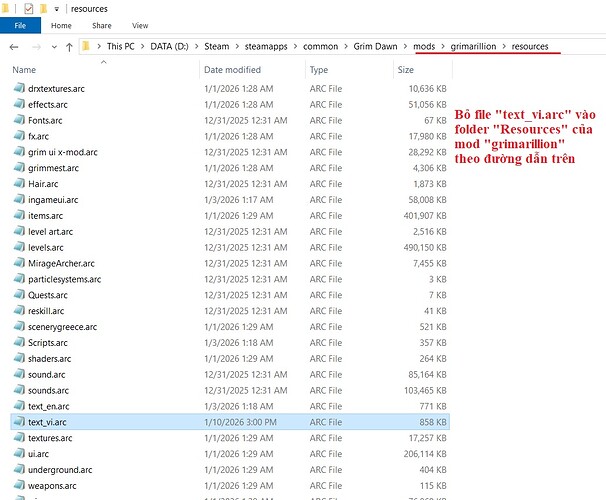Click the Up one level arrow
Viewport: 606px width, 500px height.
tap(68, 47)
